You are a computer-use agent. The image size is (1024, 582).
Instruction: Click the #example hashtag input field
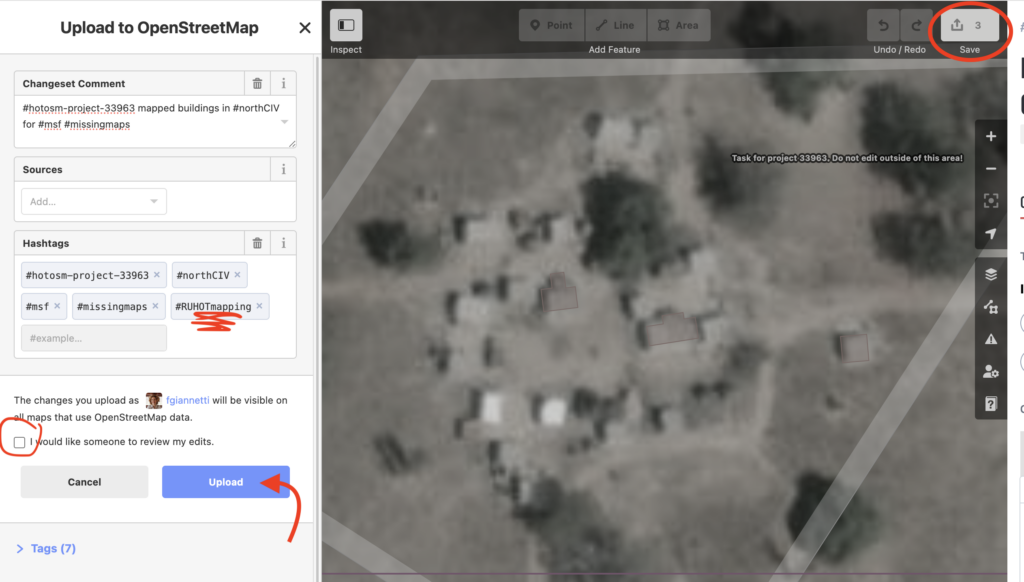[x=94, y=338]
